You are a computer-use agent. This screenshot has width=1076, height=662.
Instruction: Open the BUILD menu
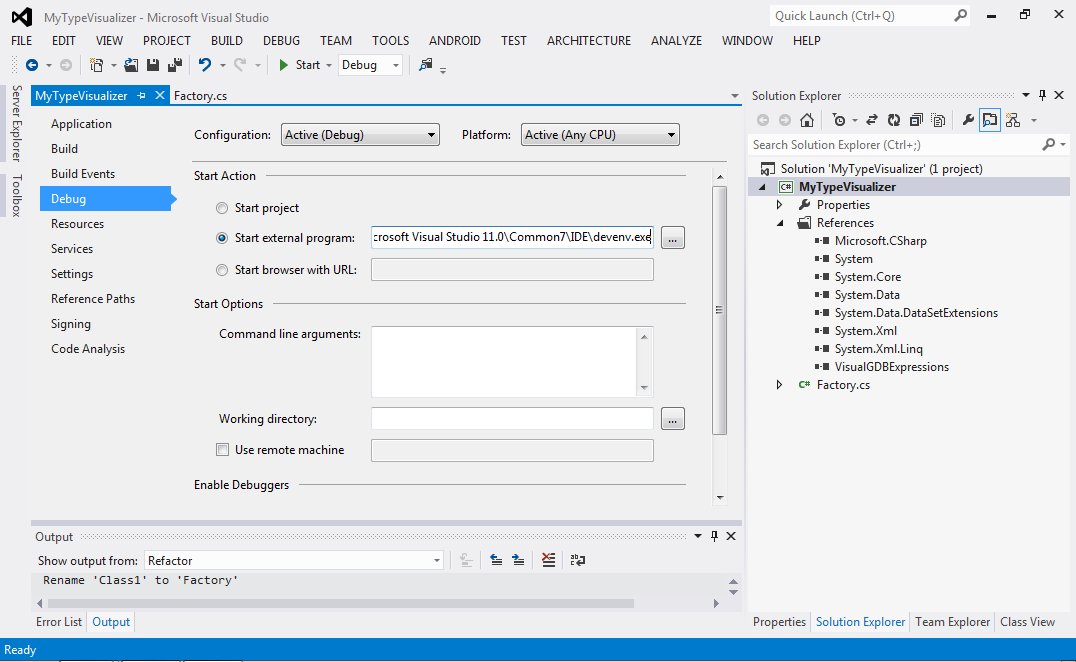pos(226,40)
